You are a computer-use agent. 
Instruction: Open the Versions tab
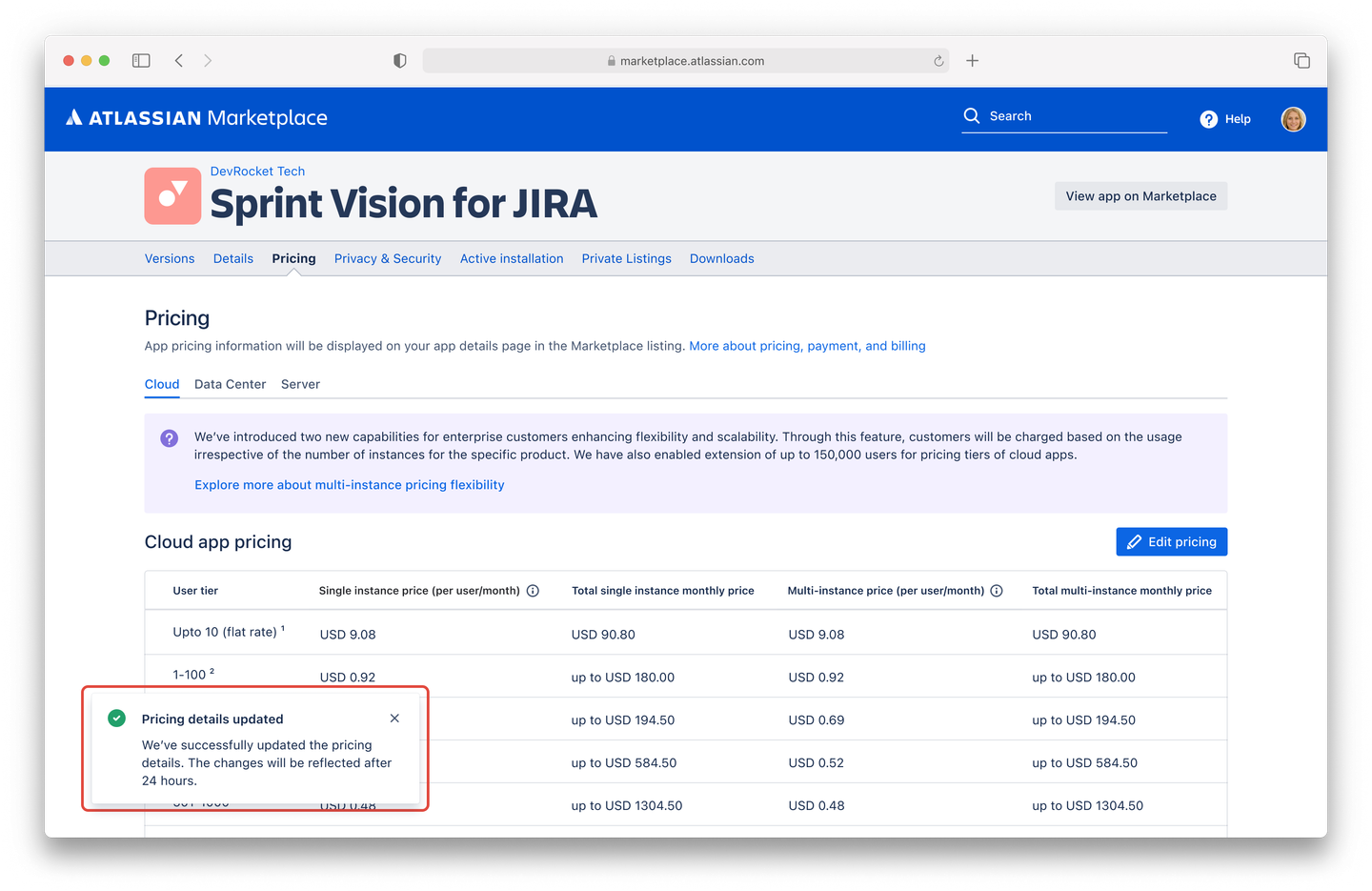tap(170, 258)
